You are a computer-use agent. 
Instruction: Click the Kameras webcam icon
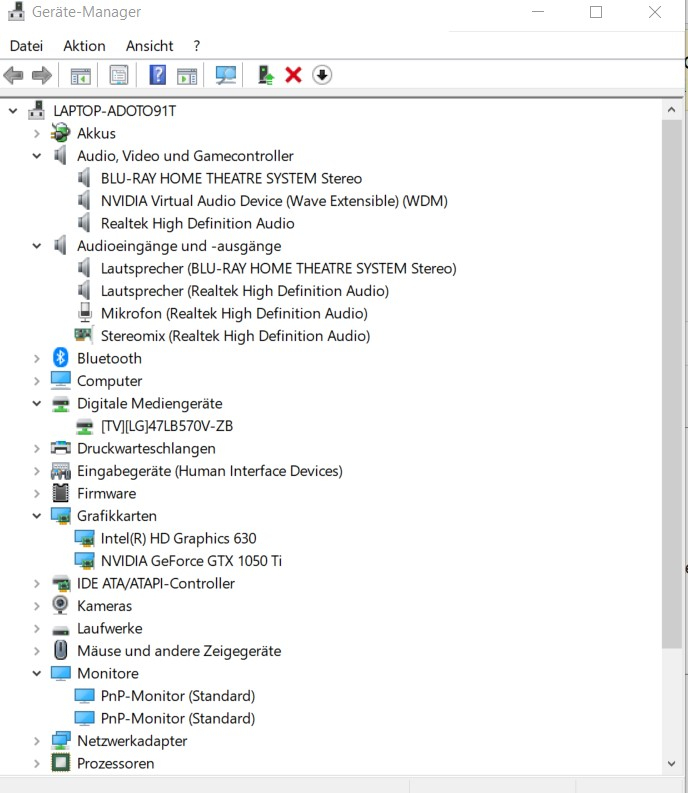[x=61, y=605]
